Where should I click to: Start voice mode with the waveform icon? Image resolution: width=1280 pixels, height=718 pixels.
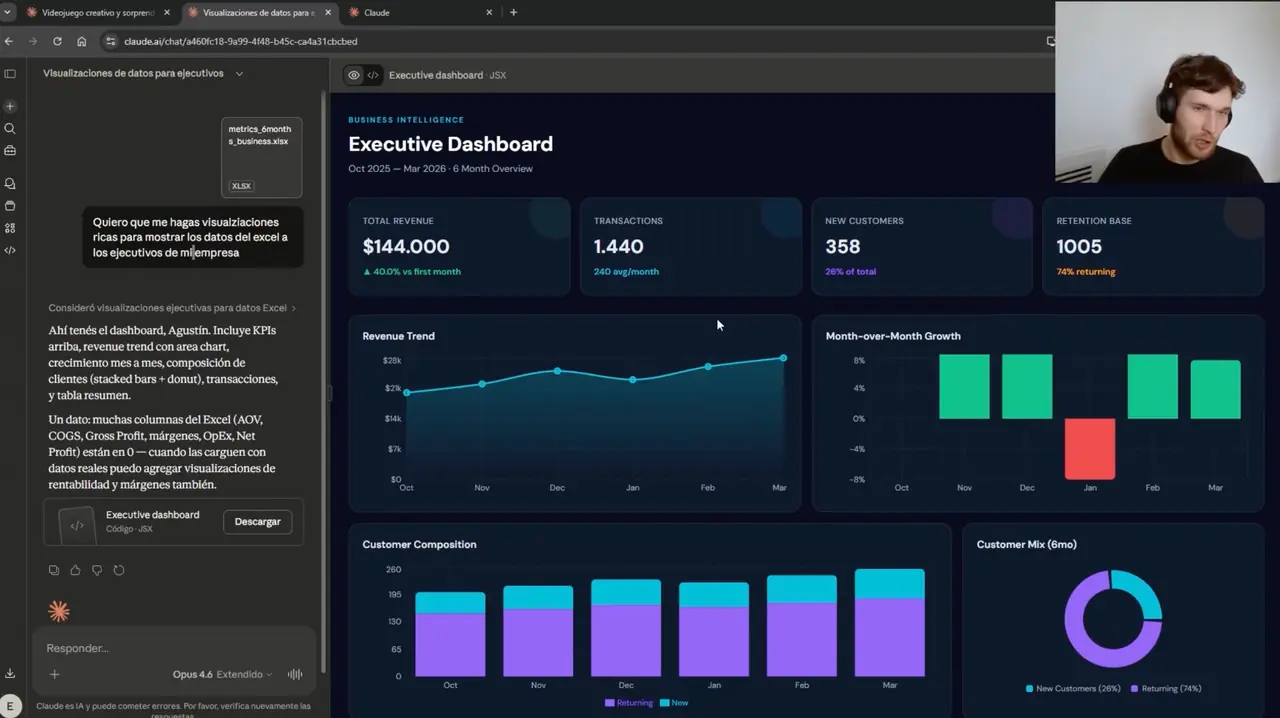point(295,674)
